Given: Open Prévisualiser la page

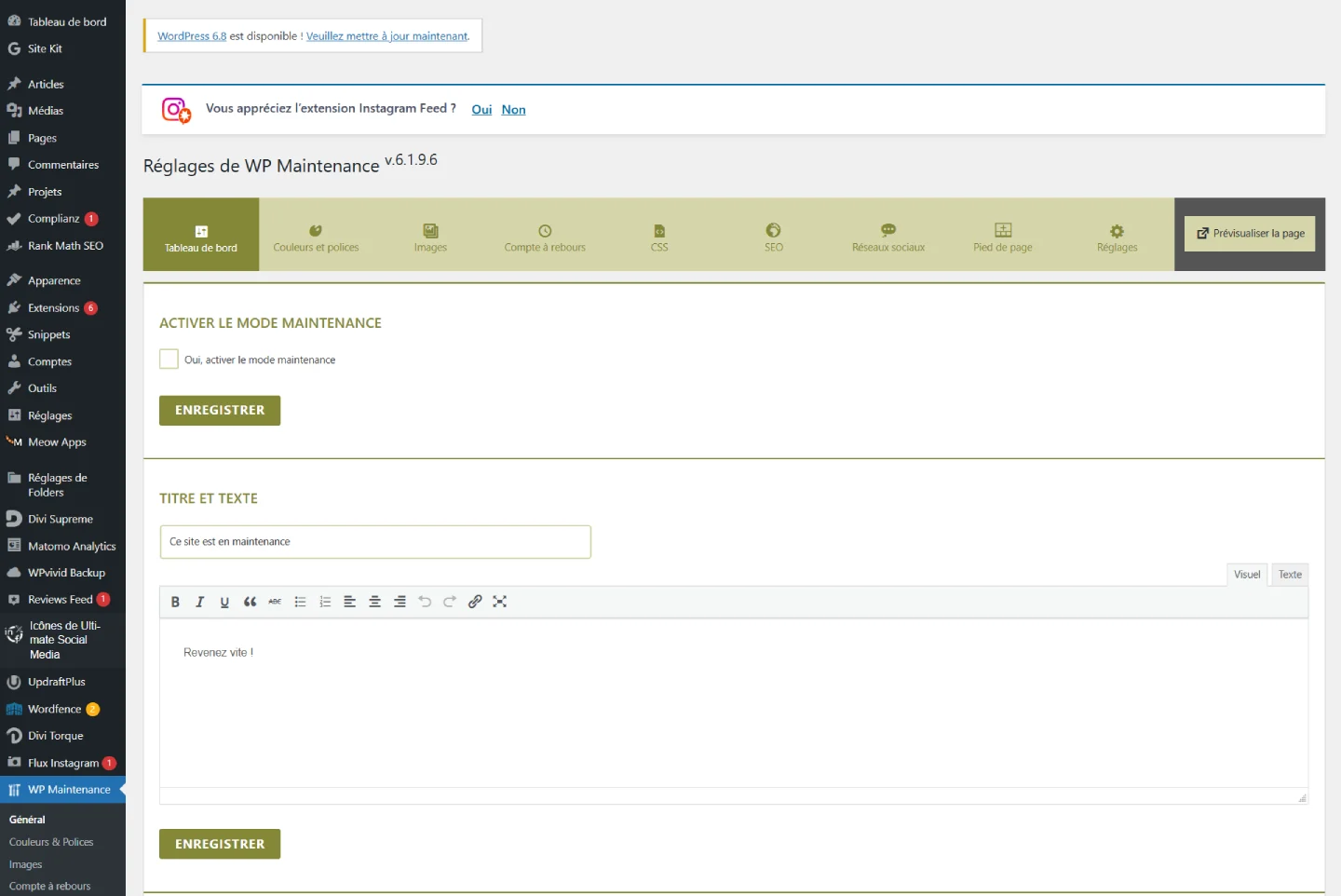Looking at the screenshot, I should click(1249, 234).
